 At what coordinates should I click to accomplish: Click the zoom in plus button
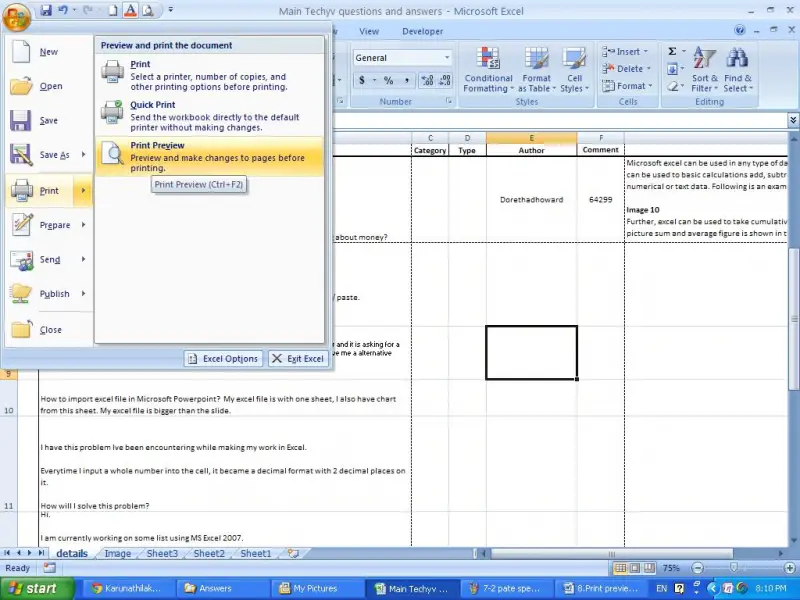click(790, 568)
